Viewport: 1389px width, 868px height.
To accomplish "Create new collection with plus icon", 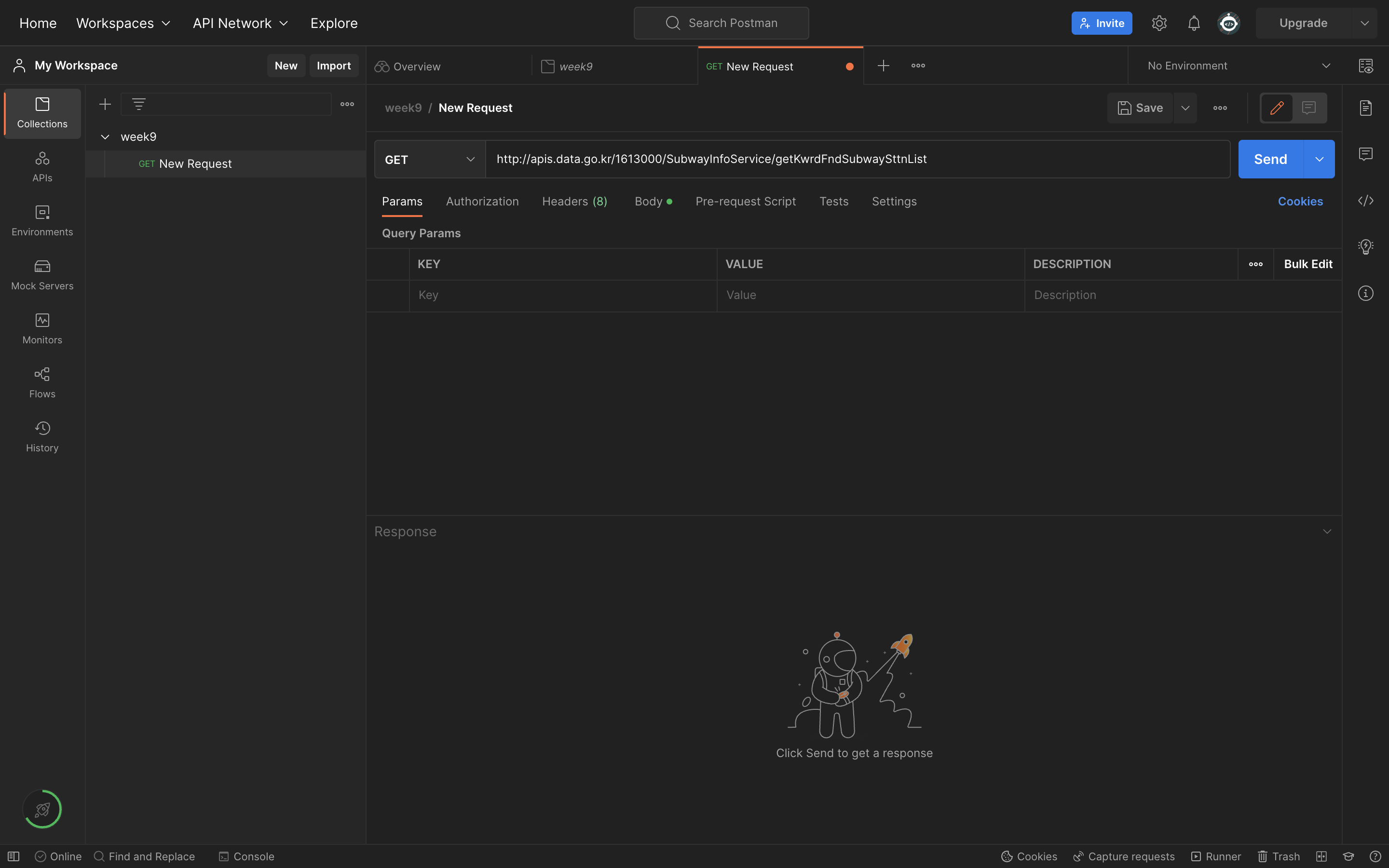I will click(x=105, y=104).
